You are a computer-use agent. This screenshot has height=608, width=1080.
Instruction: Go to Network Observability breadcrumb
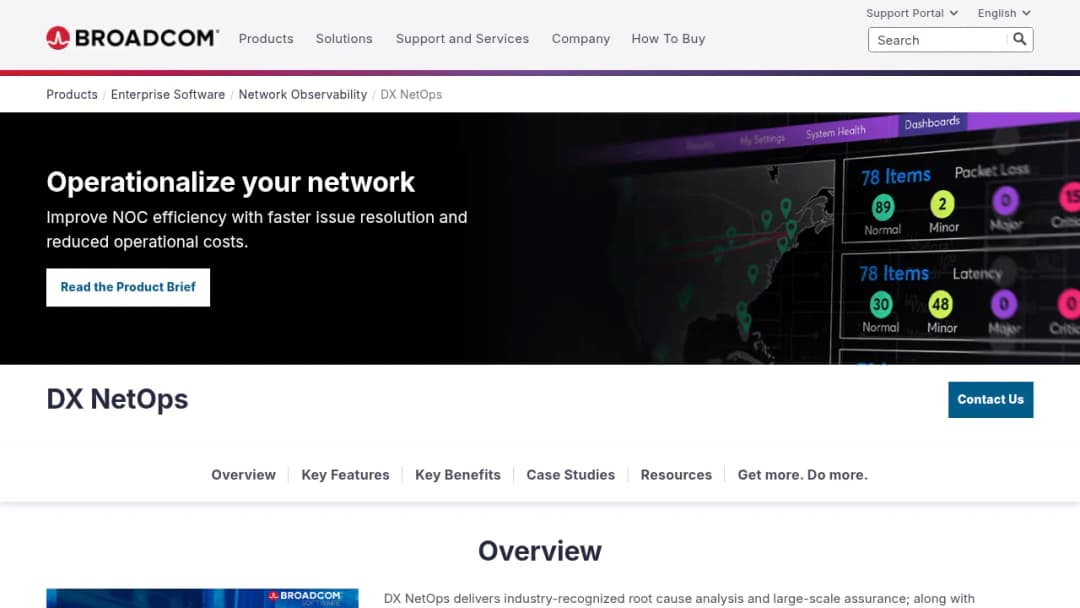pos(302,94)
